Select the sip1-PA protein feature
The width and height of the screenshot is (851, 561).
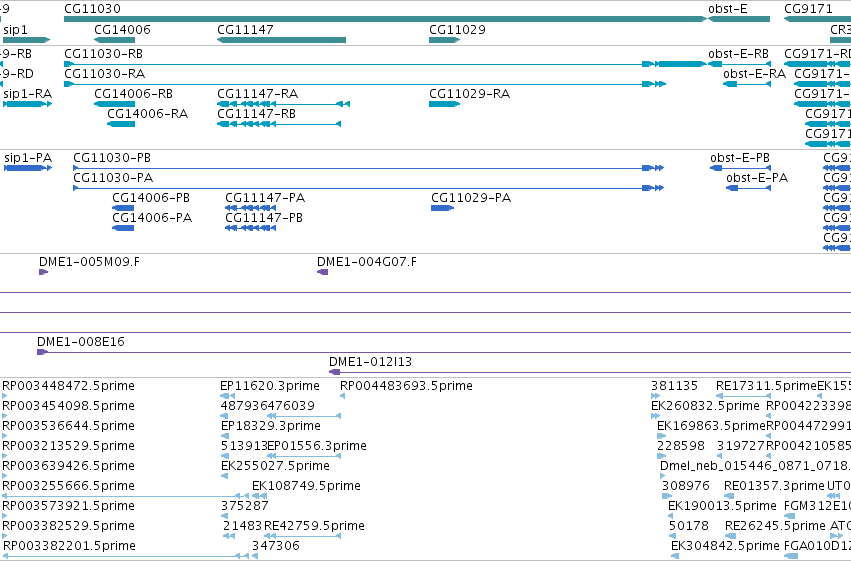pos(28,168)
